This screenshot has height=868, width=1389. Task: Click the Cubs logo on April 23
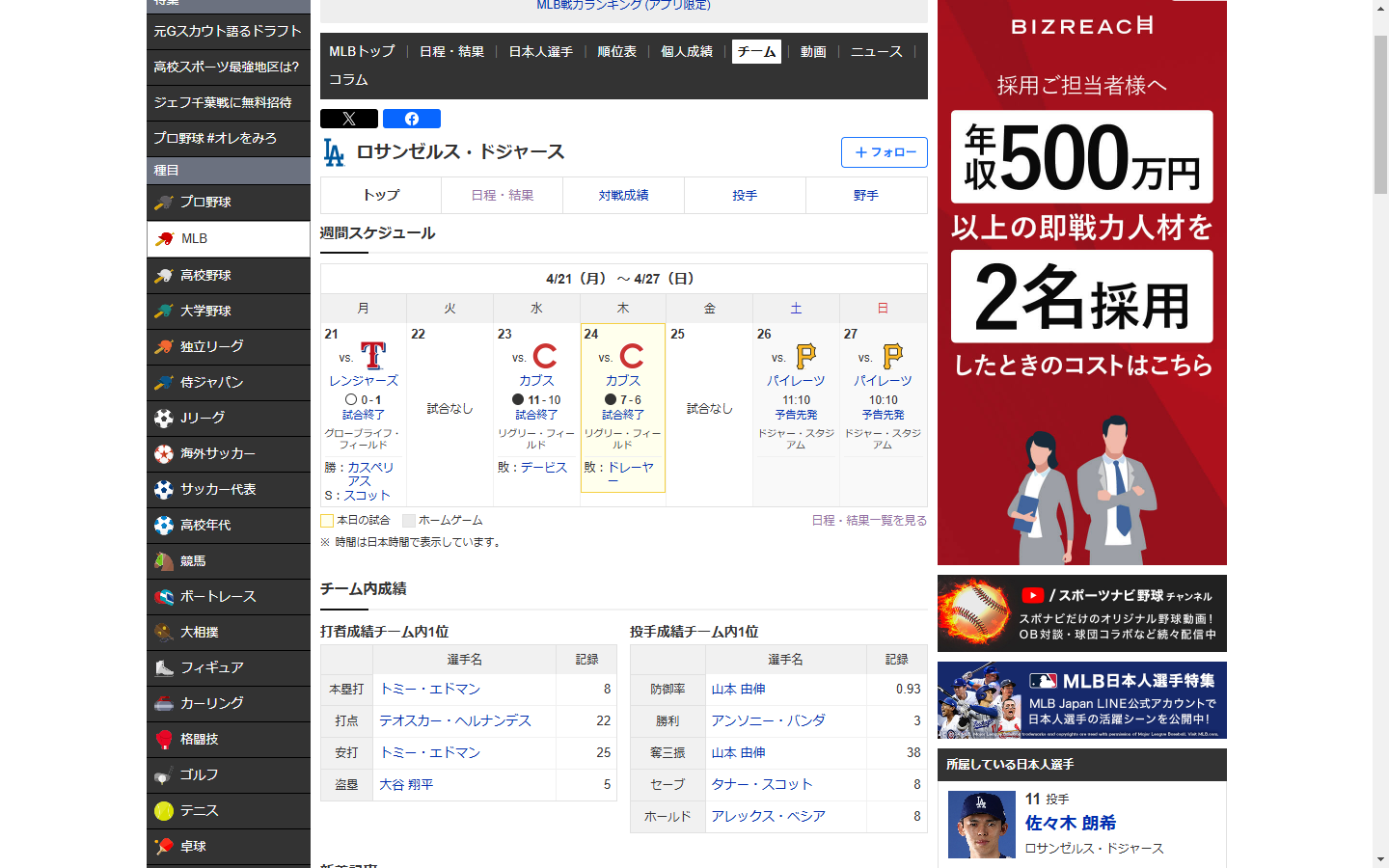[545, 356]
